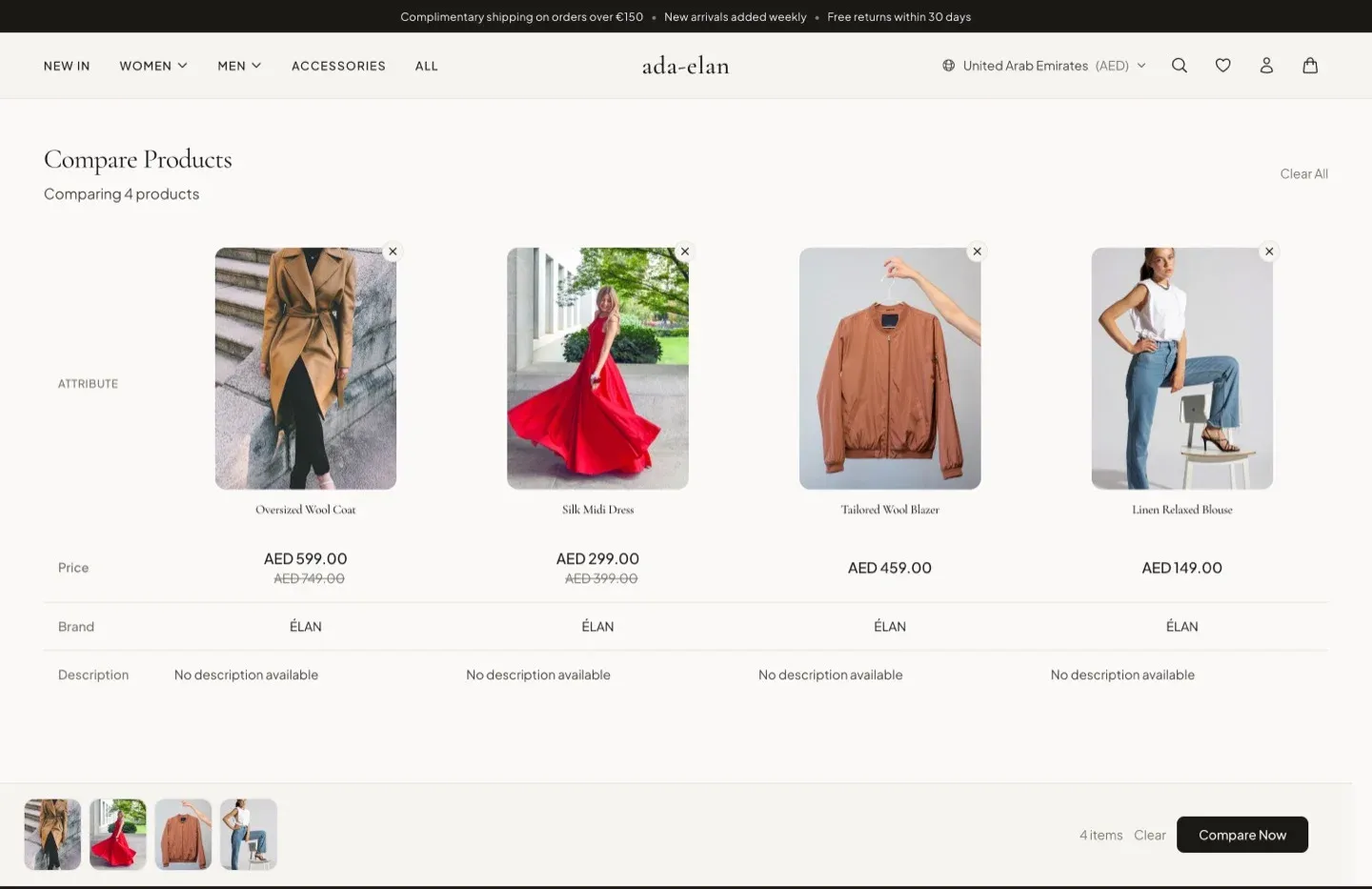Screen dimensions: 1372x889
Task: Click the account profile icon
Action: coord(1266,65)
